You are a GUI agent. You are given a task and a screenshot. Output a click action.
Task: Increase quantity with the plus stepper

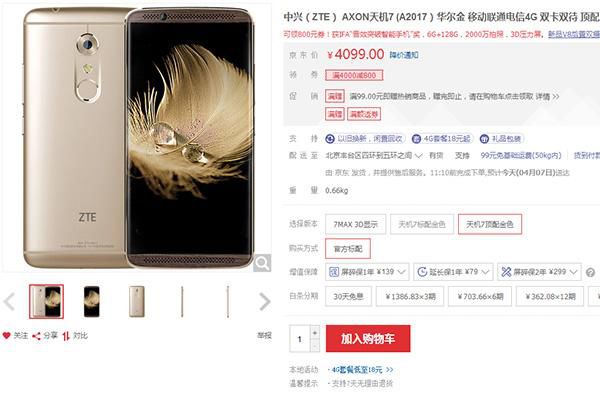[315, 333]
